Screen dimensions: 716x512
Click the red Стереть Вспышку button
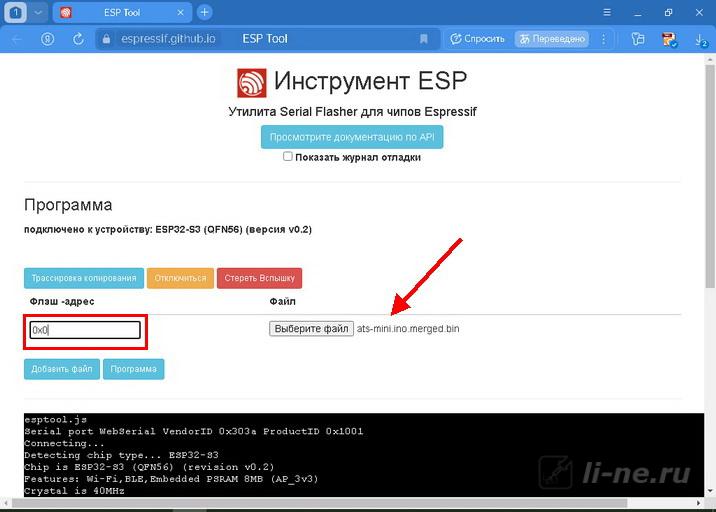[259, 278]
